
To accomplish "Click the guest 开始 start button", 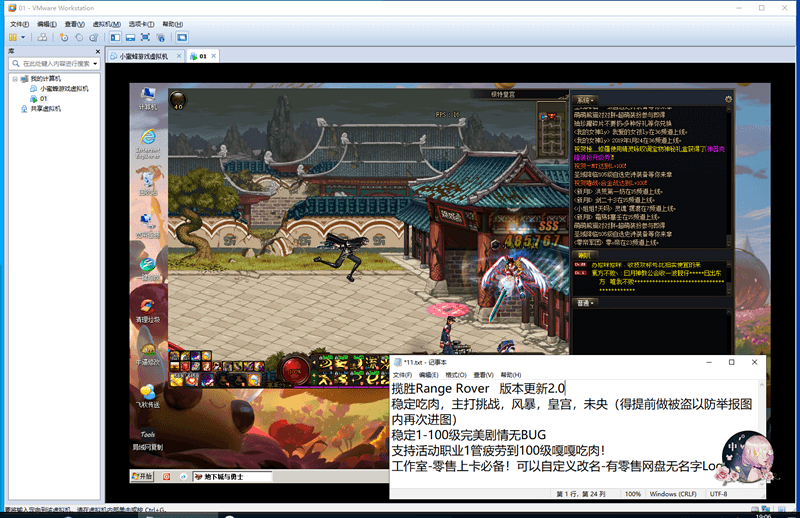I will coord(142,476).
